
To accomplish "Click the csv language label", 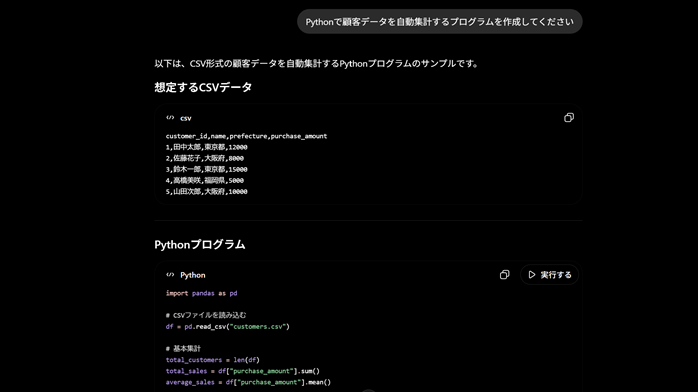I will 186,118.
